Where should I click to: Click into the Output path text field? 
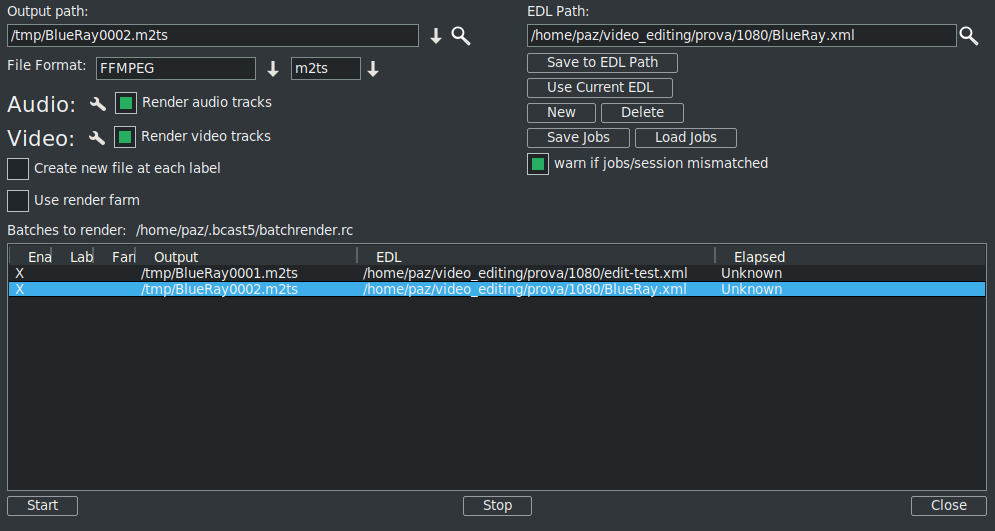point(212,36)
